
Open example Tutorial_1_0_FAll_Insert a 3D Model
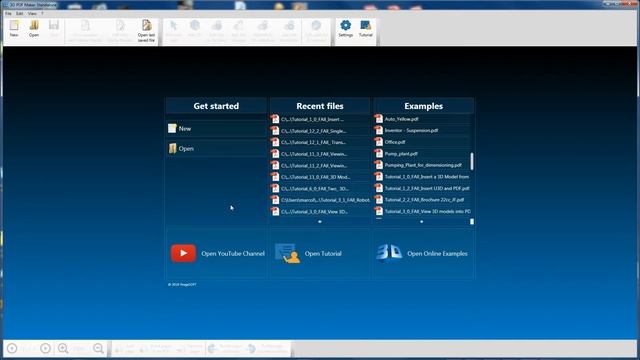pyautogui.click(x=422, y=177)
